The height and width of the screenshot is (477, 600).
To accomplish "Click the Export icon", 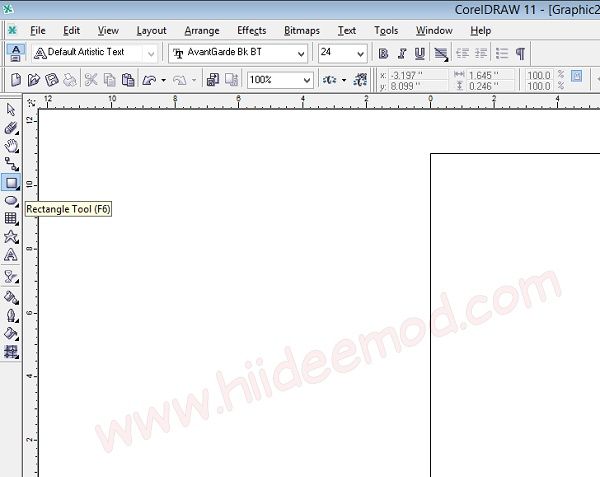I will click(x=232, y=80).
